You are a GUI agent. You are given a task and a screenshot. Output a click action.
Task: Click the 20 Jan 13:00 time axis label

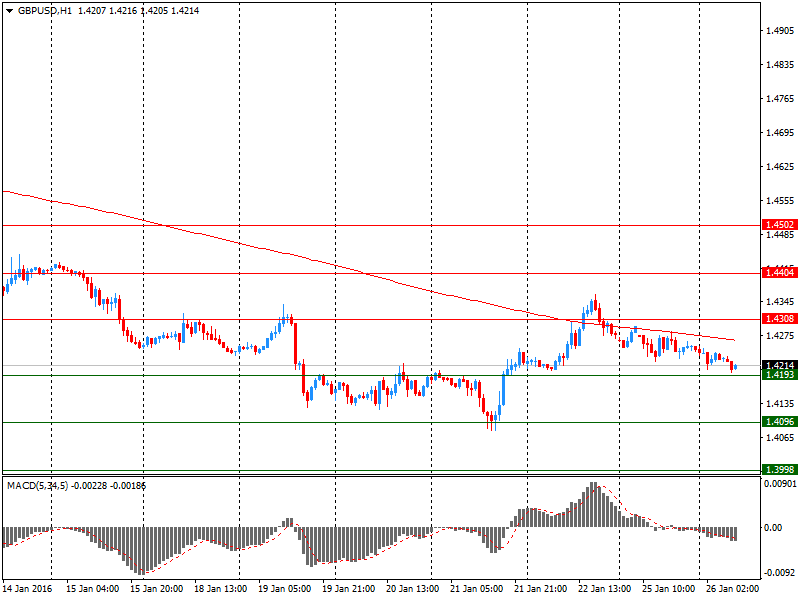click(413, 589)
